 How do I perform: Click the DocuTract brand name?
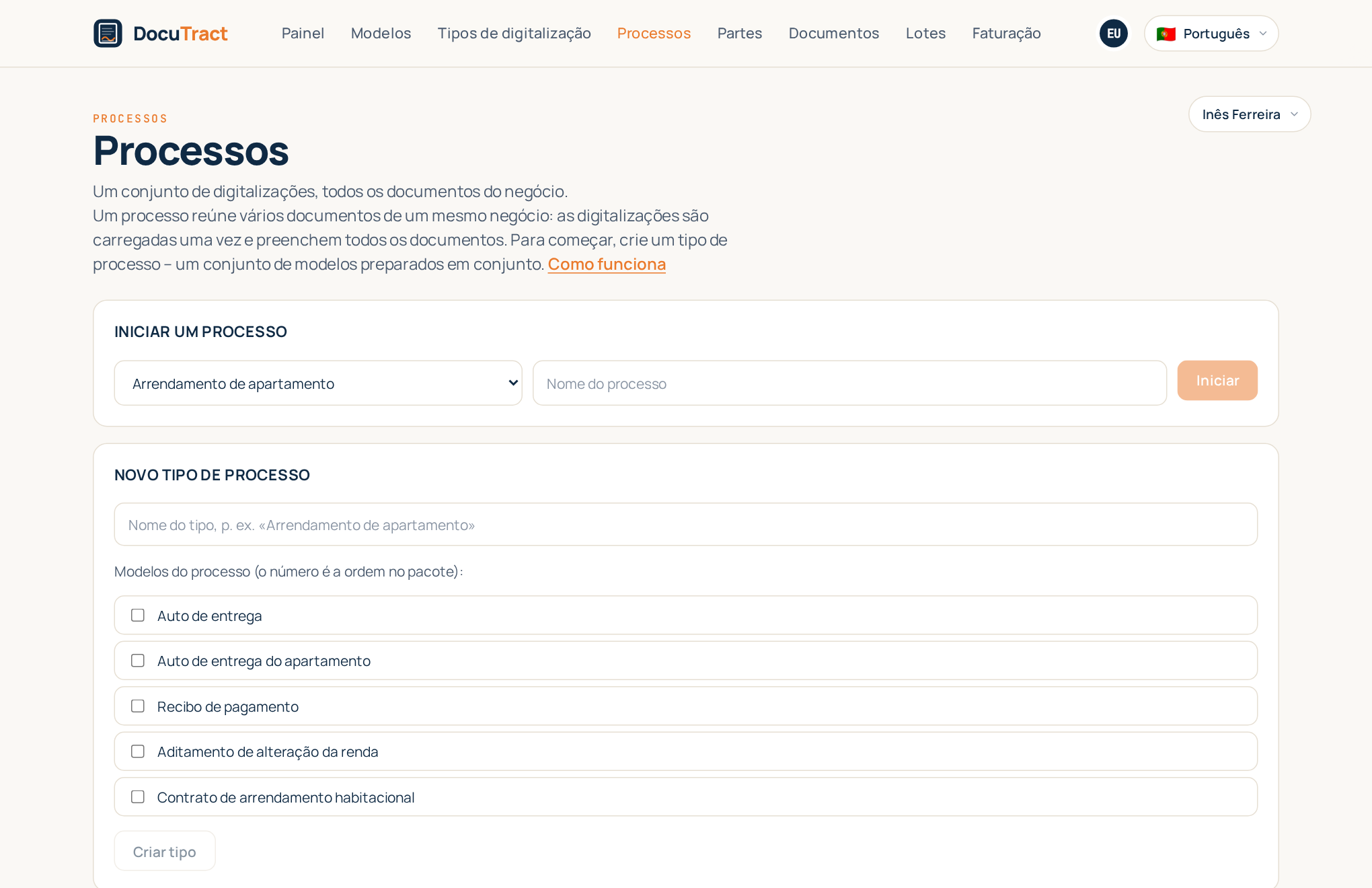click(x=180, y=34)
